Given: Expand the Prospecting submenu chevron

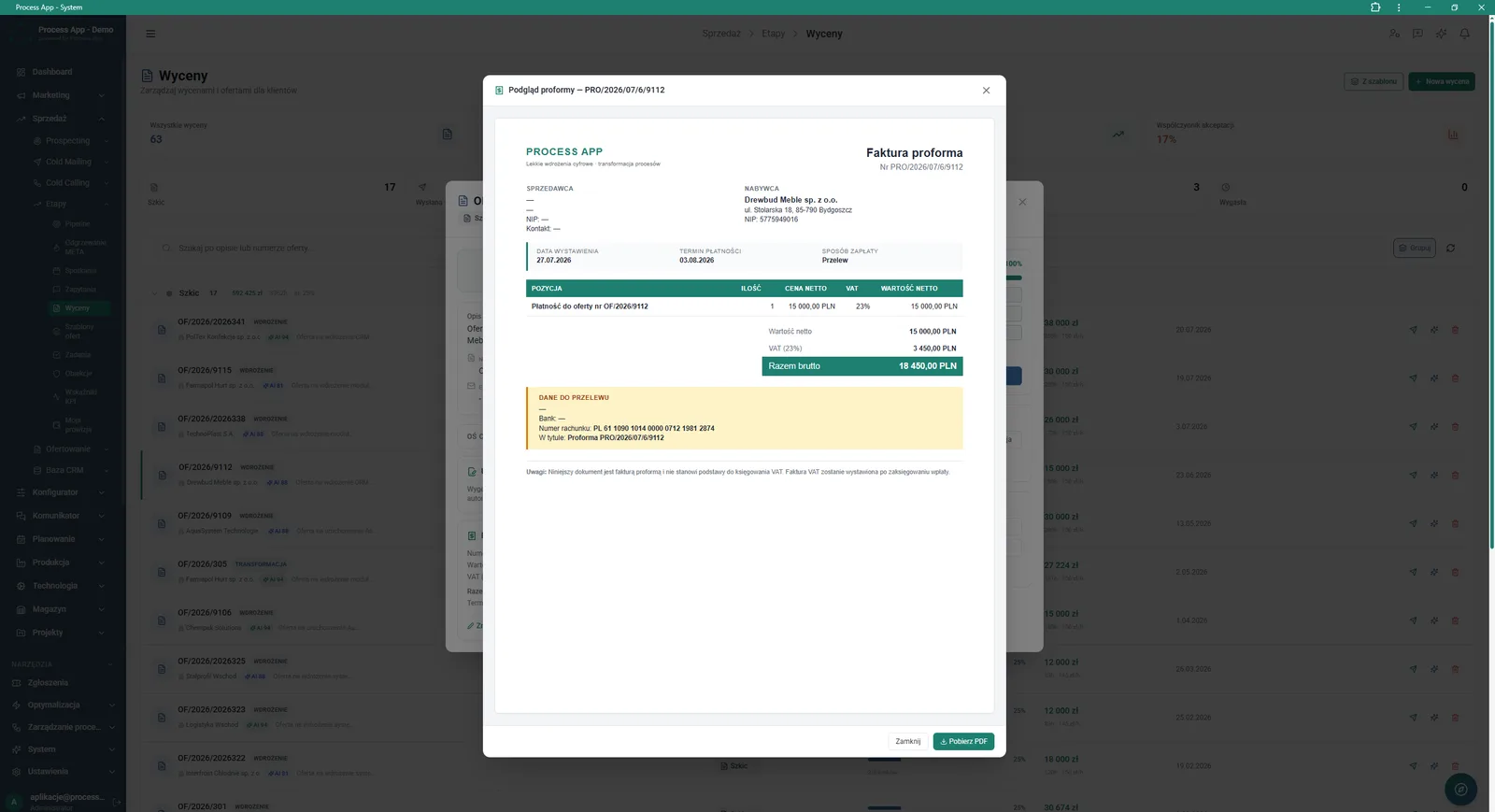Looking at the screenshot, I should click(106, 141).
